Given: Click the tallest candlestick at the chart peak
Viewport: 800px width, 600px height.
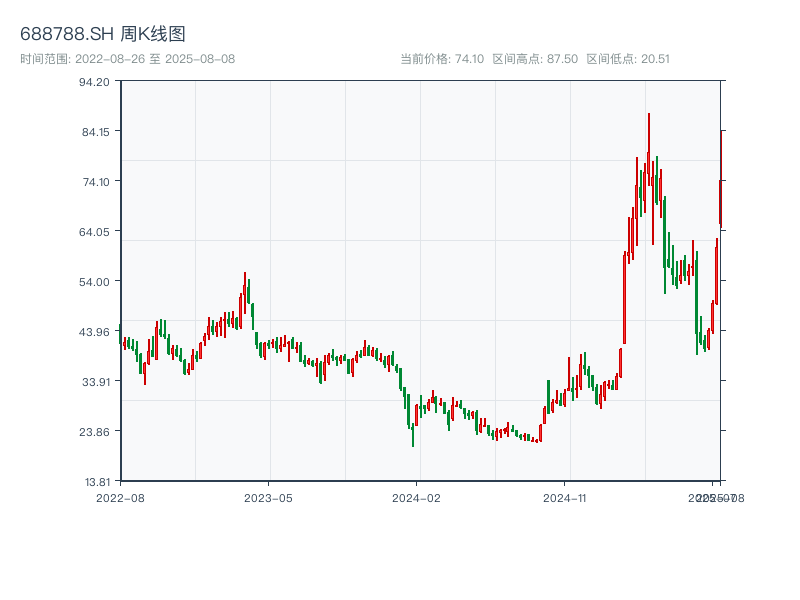Looking at the screenshot, I should click(648, 150).
